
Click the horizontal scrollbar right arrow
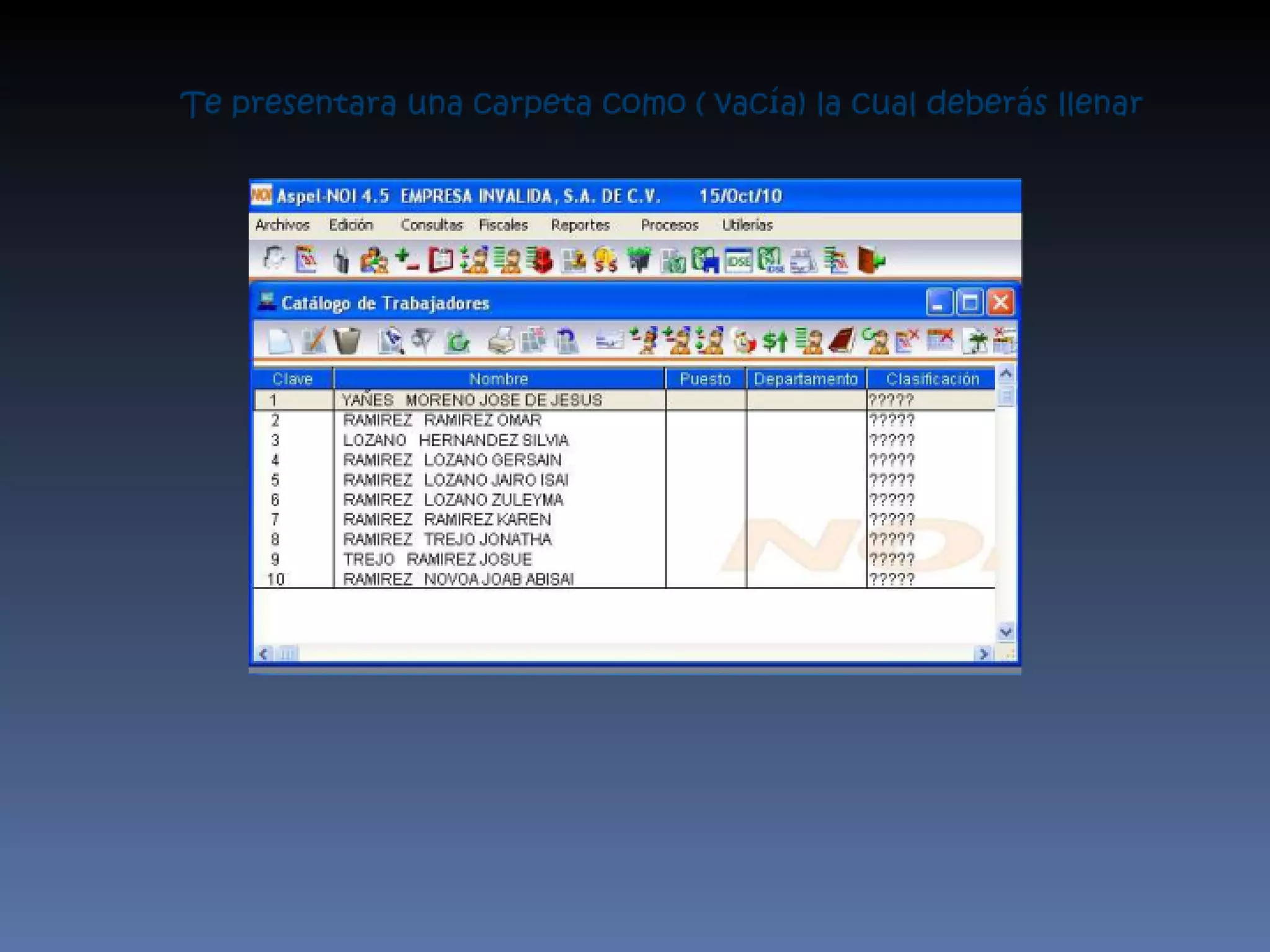(983, 654)
